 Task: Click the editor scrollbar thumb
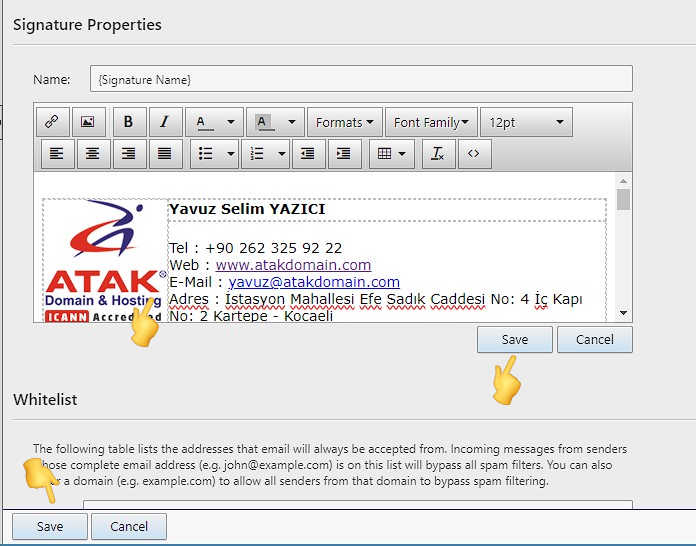(623, 200)
